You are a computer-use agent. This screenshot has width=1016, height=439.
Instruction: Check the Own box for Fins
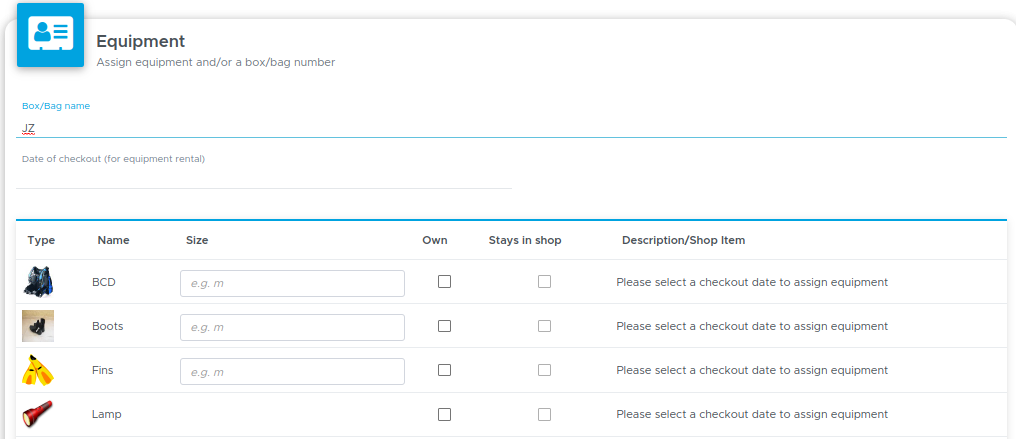point(444,370)
